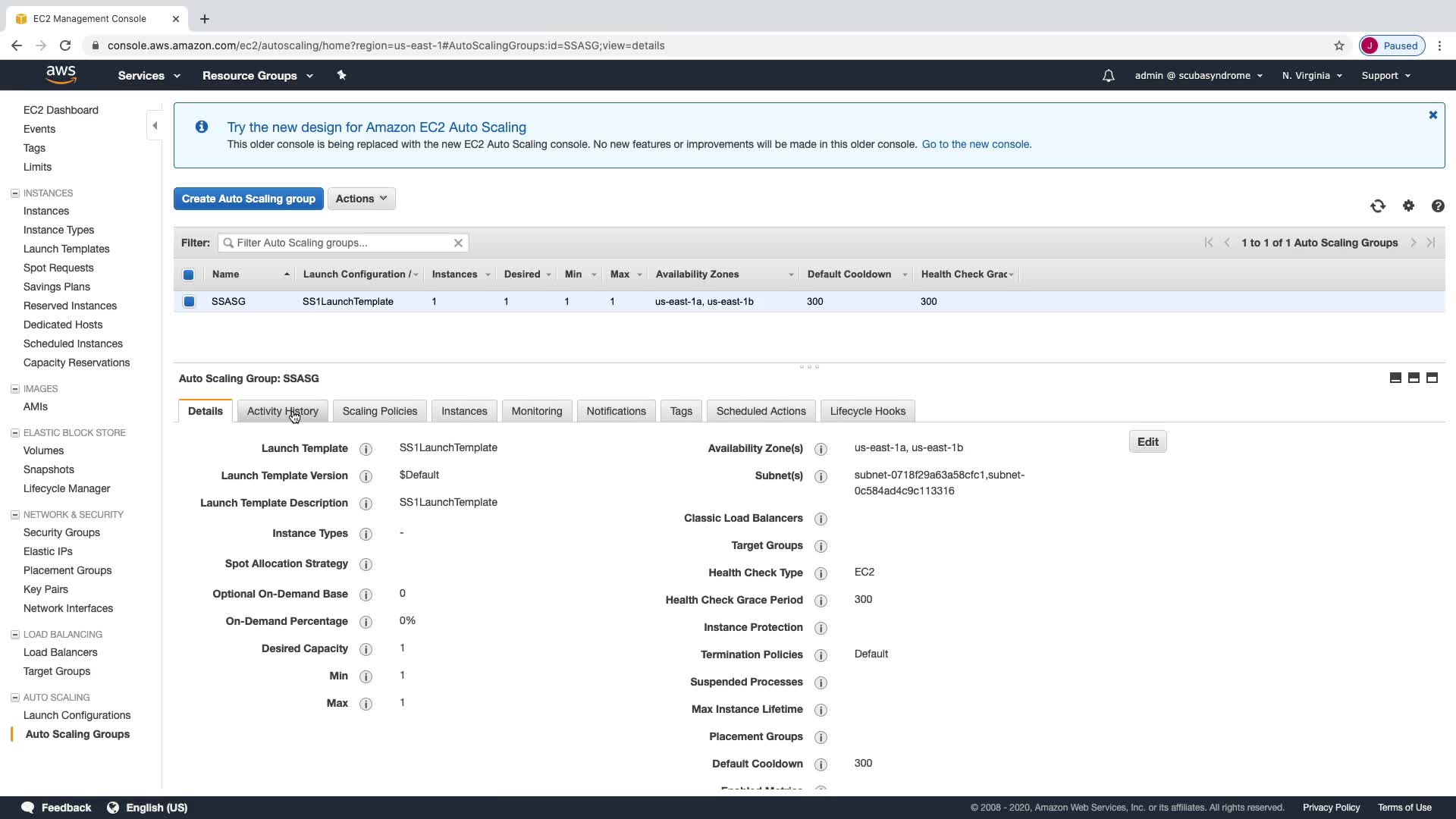The width and height of the screenshot is (1456, 819).
Task: Open the Scaling Policies tab
Action: pos(379,411)
